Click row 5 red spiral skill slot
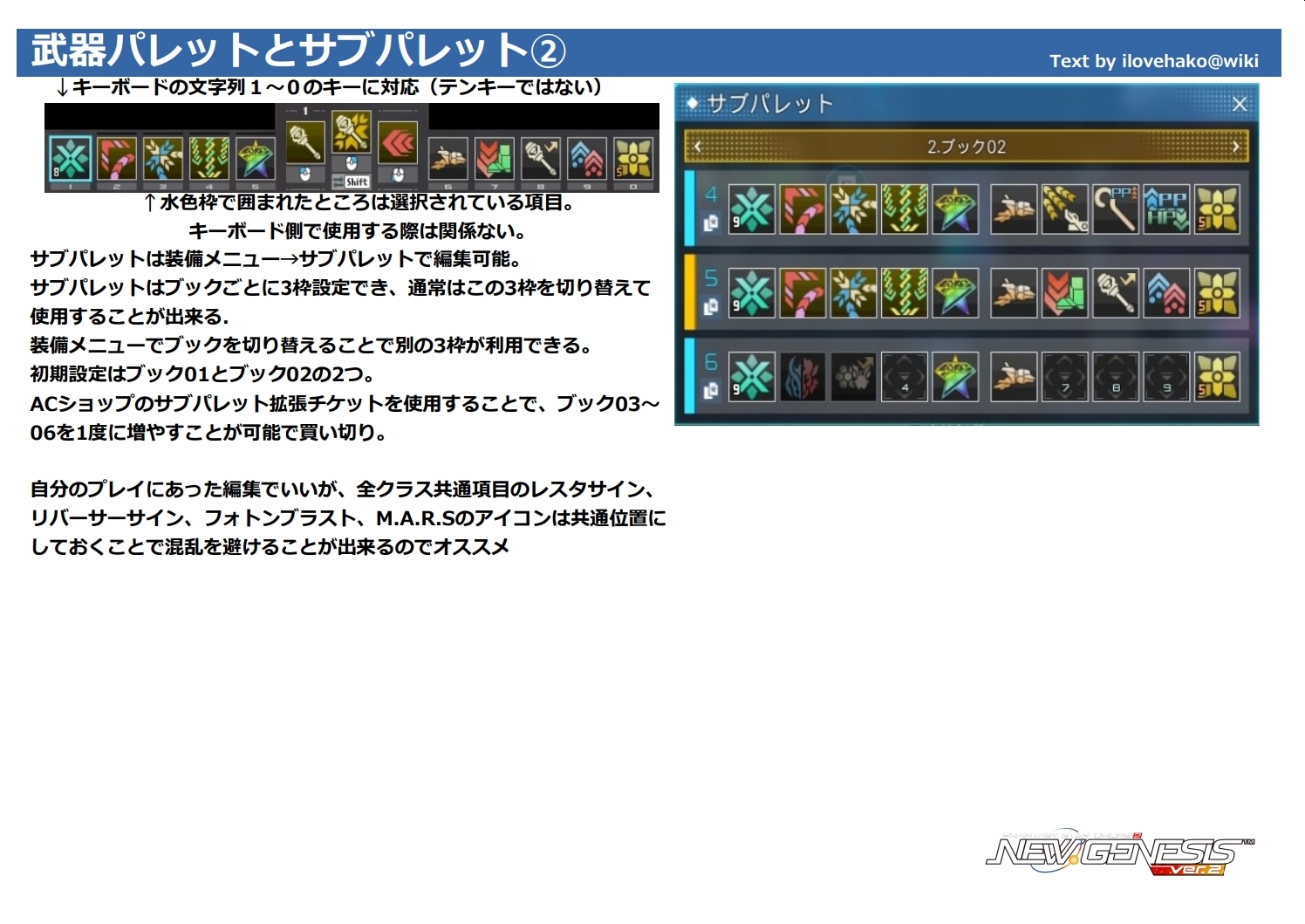Image resolution: width=1305 pixels, height=924 pixels. tap(803, 293)
